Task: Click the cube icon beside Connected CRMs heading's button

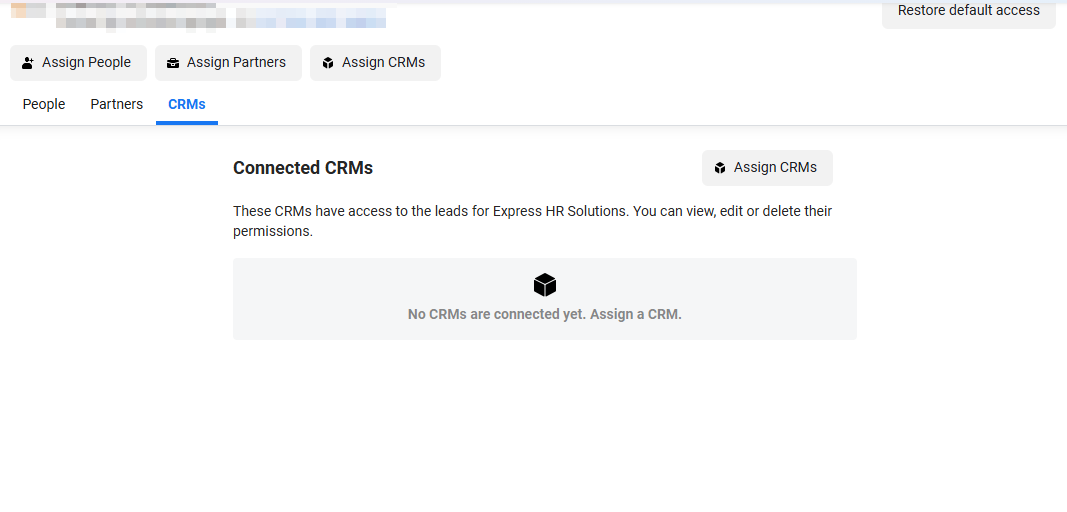Action: (x=720, y=168)
